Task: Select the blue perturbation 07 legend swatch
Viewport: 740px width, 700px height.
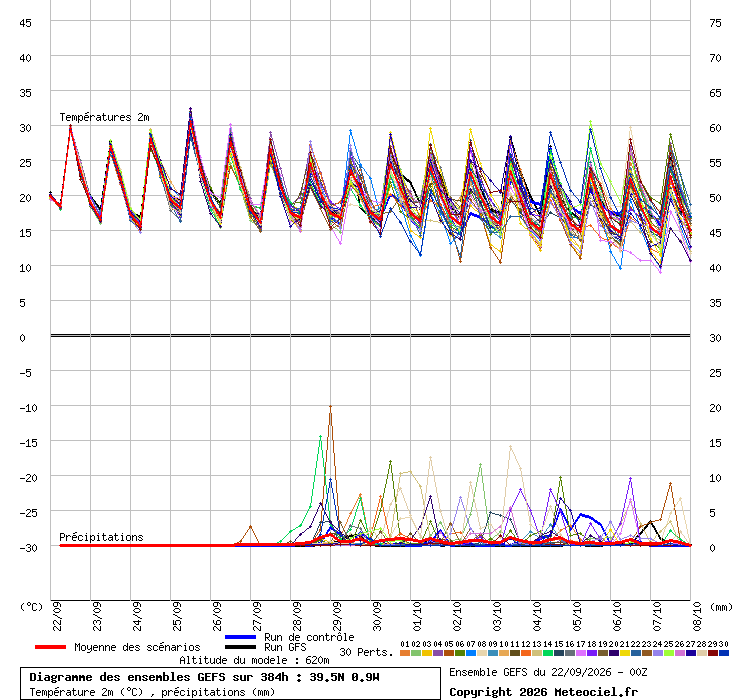Action: coord(471,653)
